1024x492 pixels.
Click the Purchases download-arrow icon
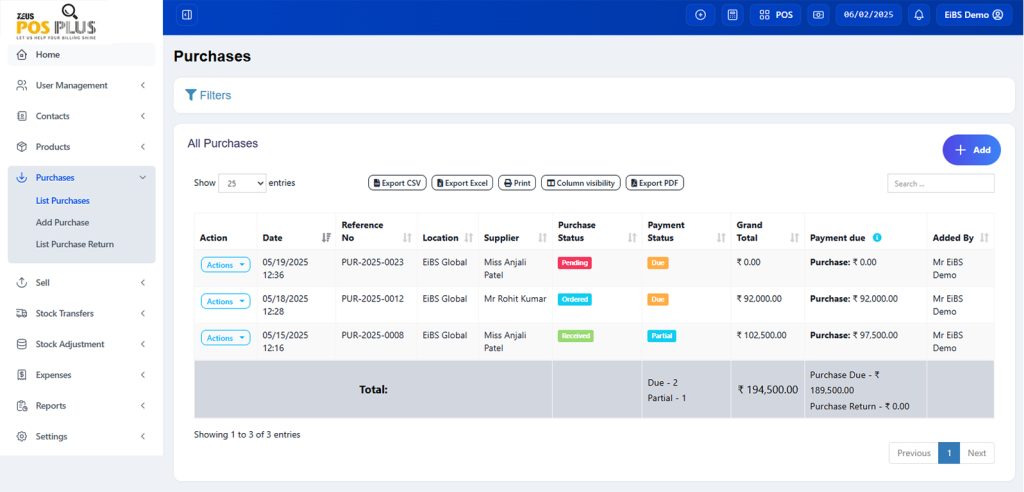tap(22, 178)
